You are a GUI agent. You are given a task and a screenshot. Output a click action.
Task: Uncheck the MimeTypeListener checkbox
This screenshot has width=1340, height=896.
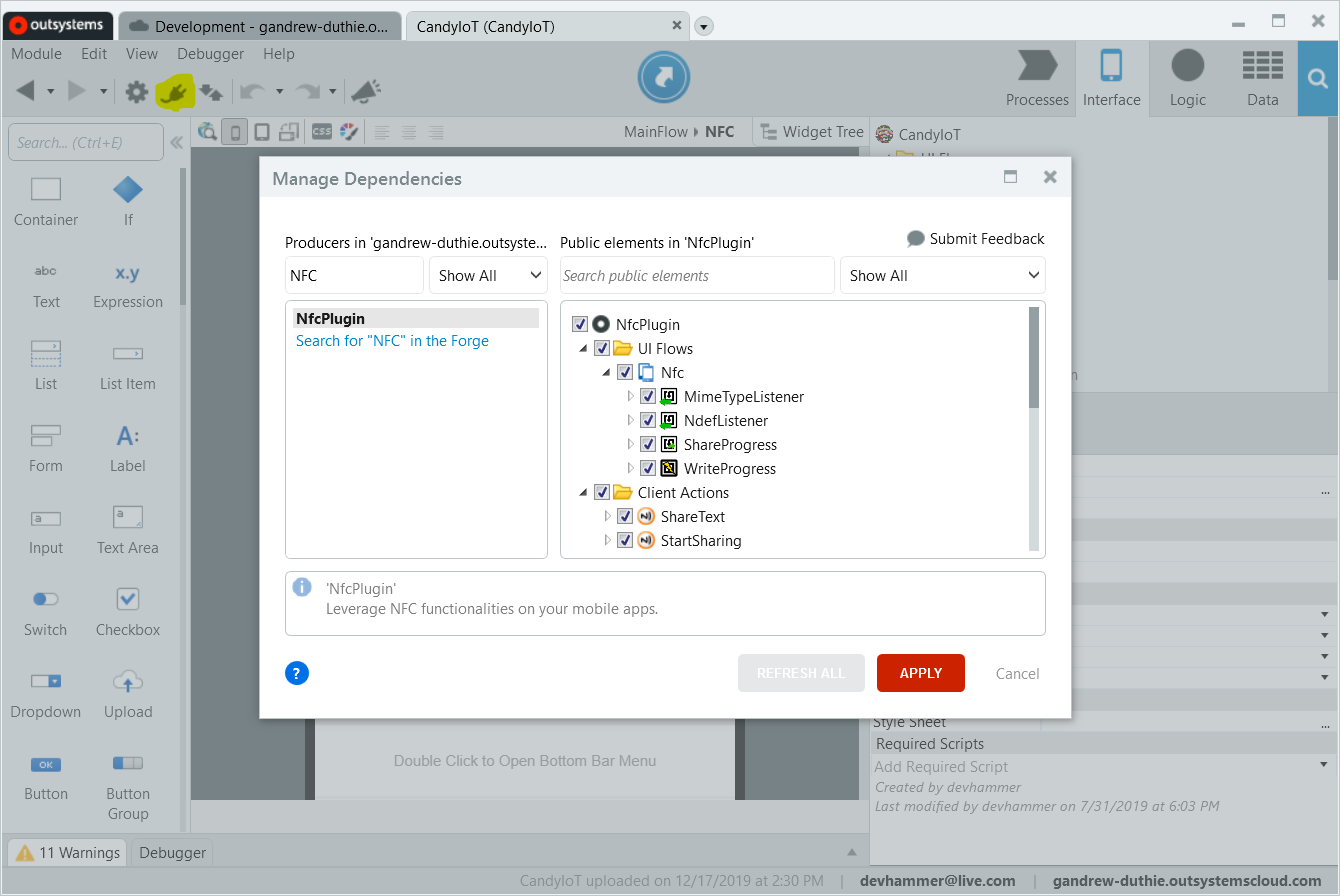click(648, 396)
